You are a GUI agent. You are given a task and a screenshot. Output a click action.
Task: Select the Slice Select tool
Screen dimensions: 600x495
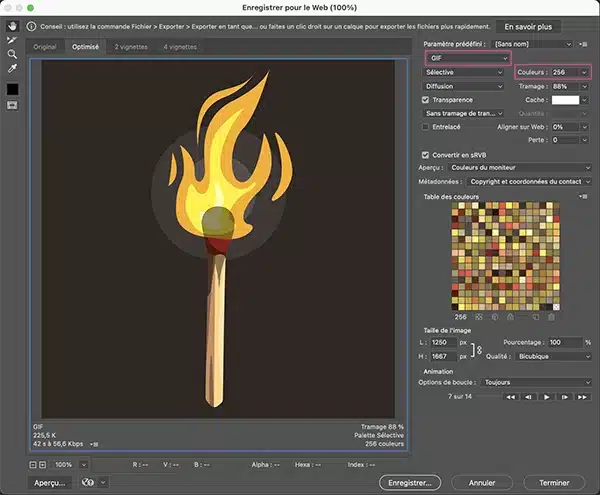coord(12,40)
